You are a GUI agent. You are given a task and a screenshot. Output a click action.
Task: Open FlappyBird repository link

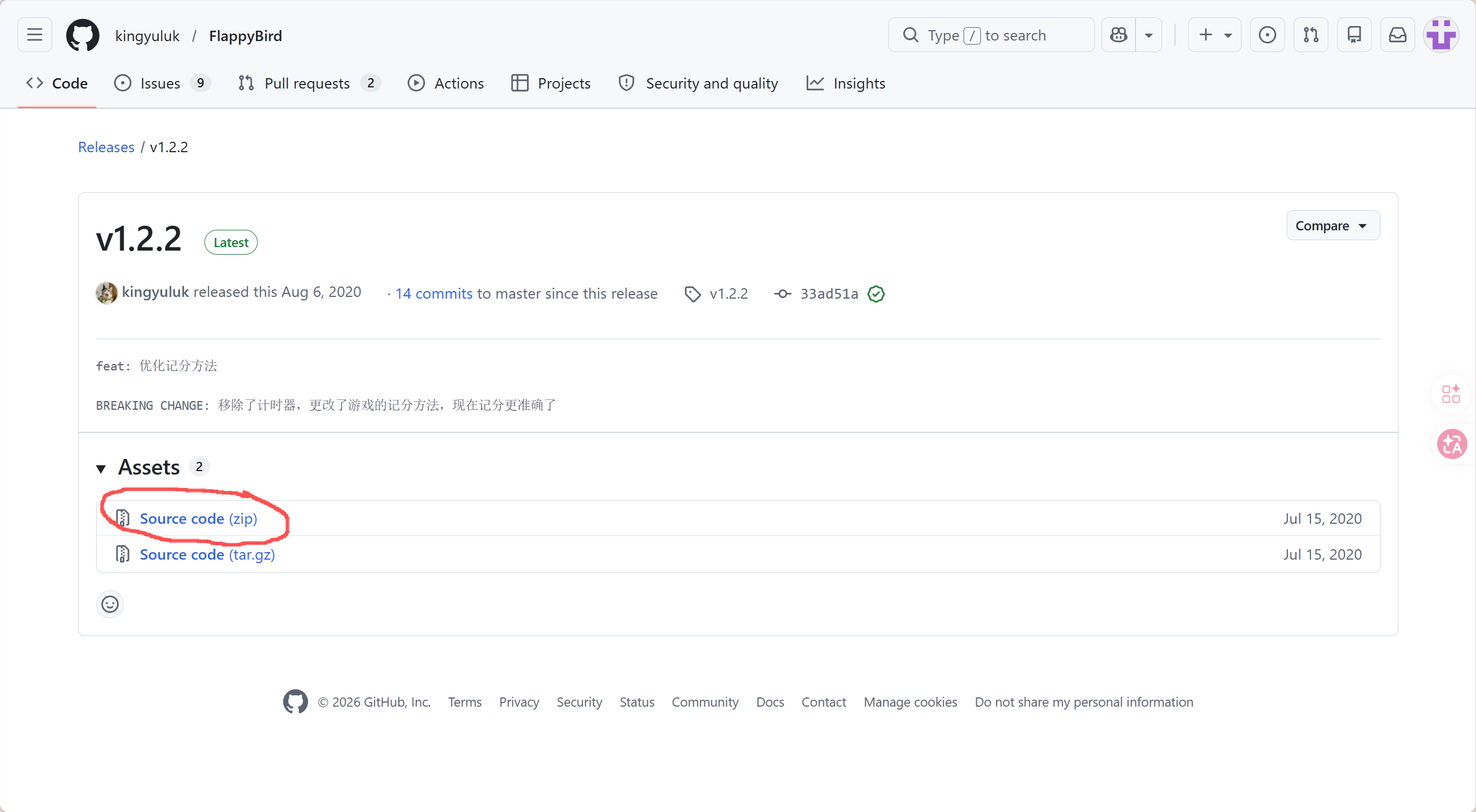(x=246, y=36)
